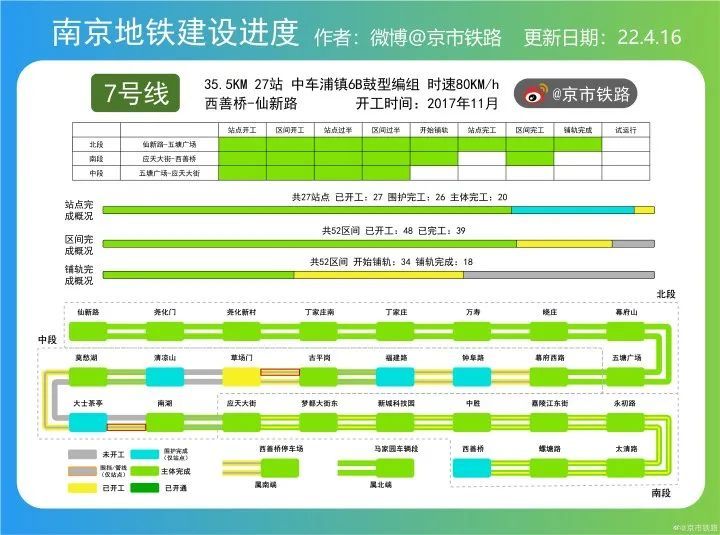Select the 莫愁湖 station block
This screenshot has width=720, height=535.
88,377
